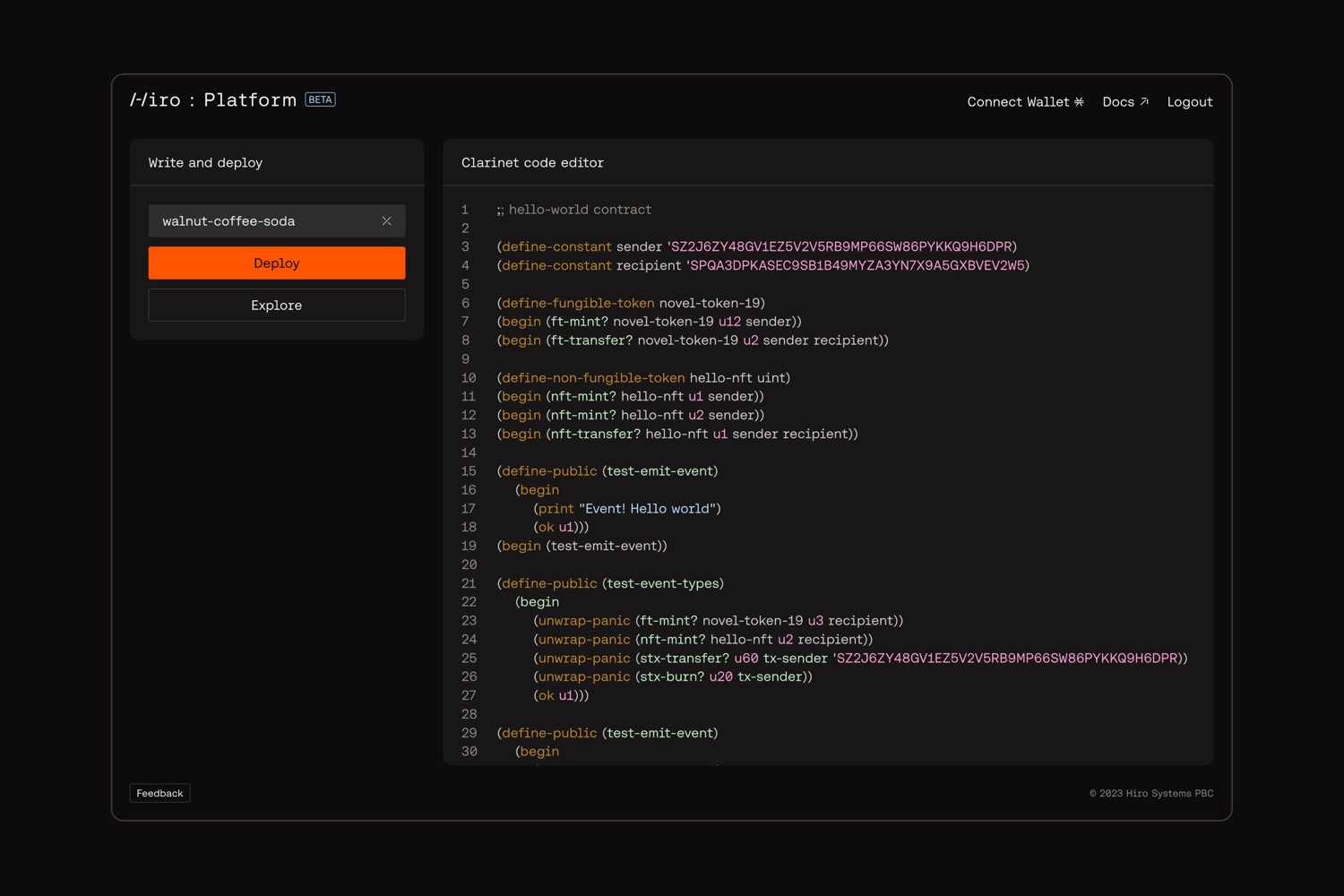Clear the walnut-coffee-soda name with the X
Screen dimensions: 1344x896
coord(386,221)
